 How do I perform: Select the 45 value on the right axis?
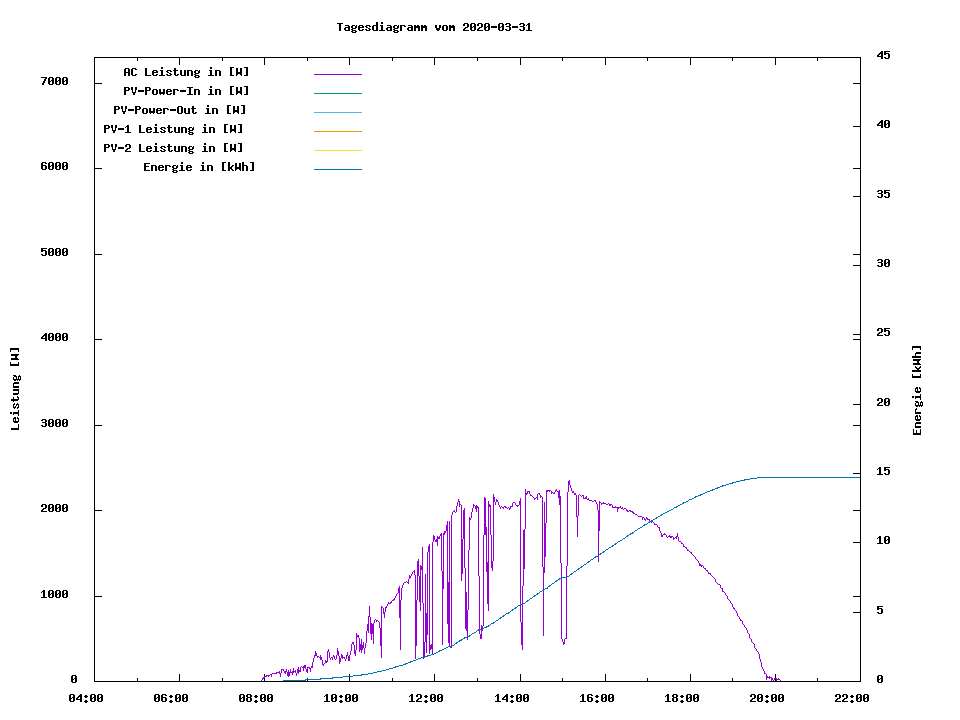[884, 55]
